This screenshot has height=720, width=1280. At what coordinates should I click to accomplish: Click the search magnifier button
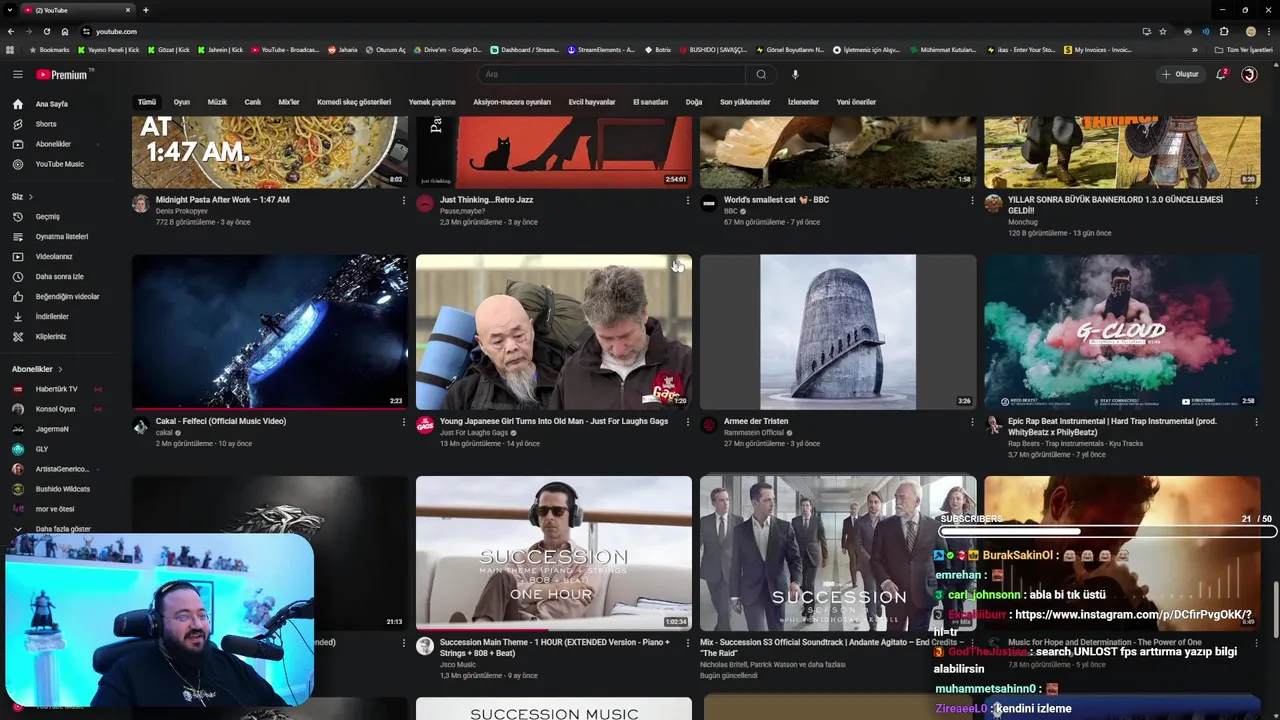[761, 74]
